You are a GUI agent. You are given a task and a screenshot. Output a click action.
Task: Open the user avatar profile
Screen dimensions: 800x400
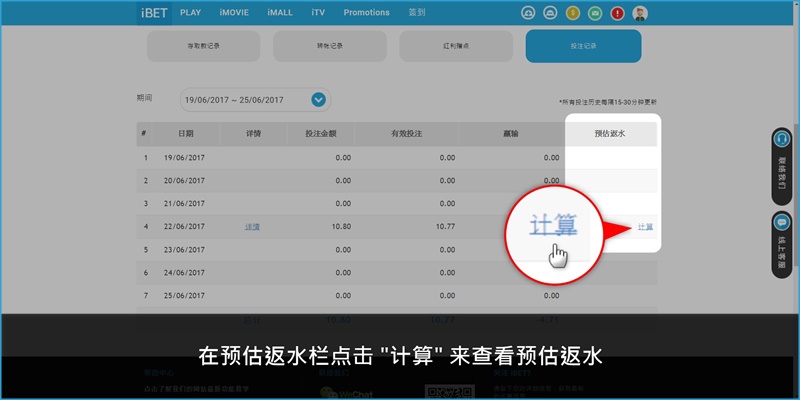tap(640, 13)
